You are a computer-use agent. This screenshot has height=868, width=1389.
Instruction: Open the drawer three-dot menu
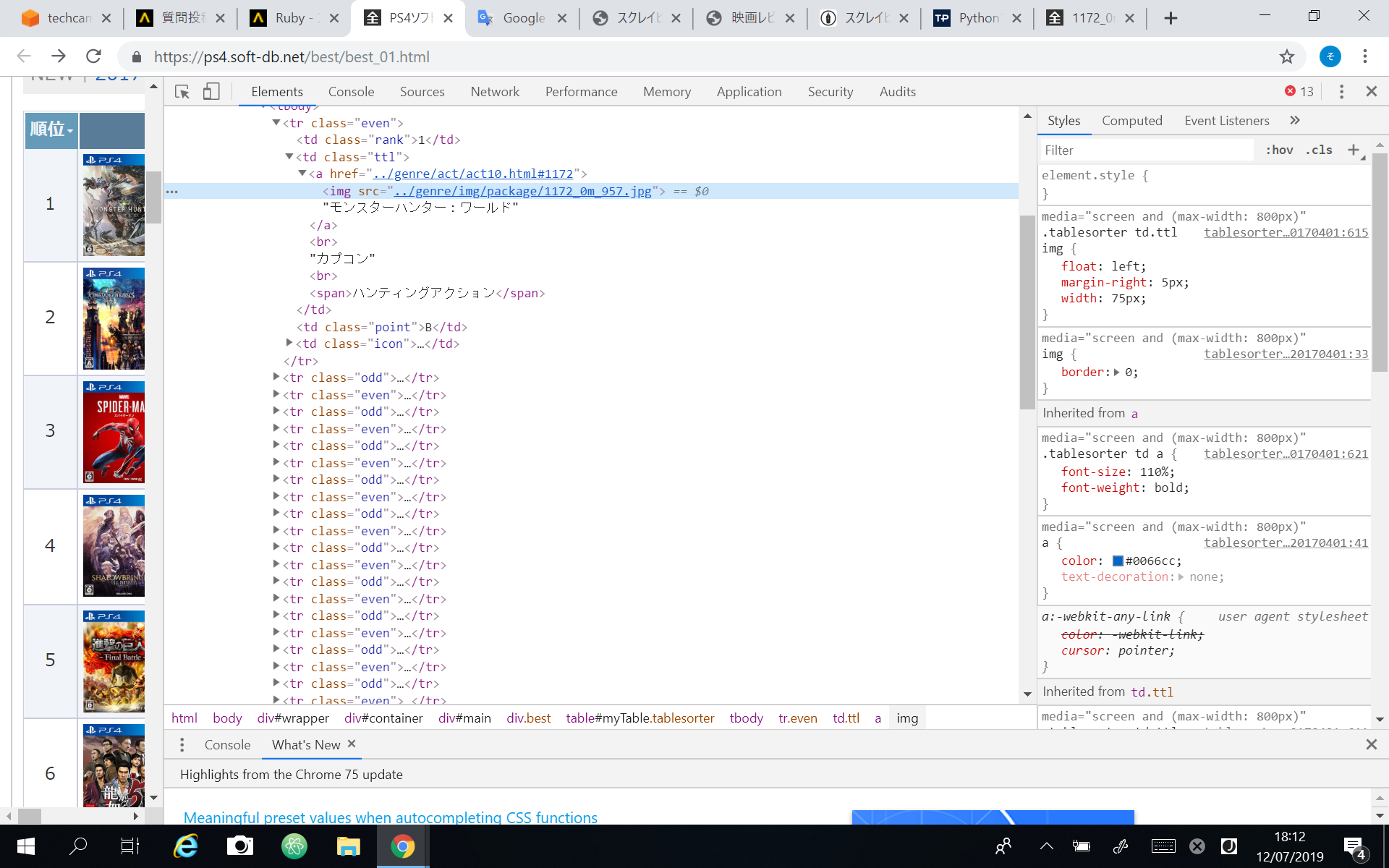point(182,744)
